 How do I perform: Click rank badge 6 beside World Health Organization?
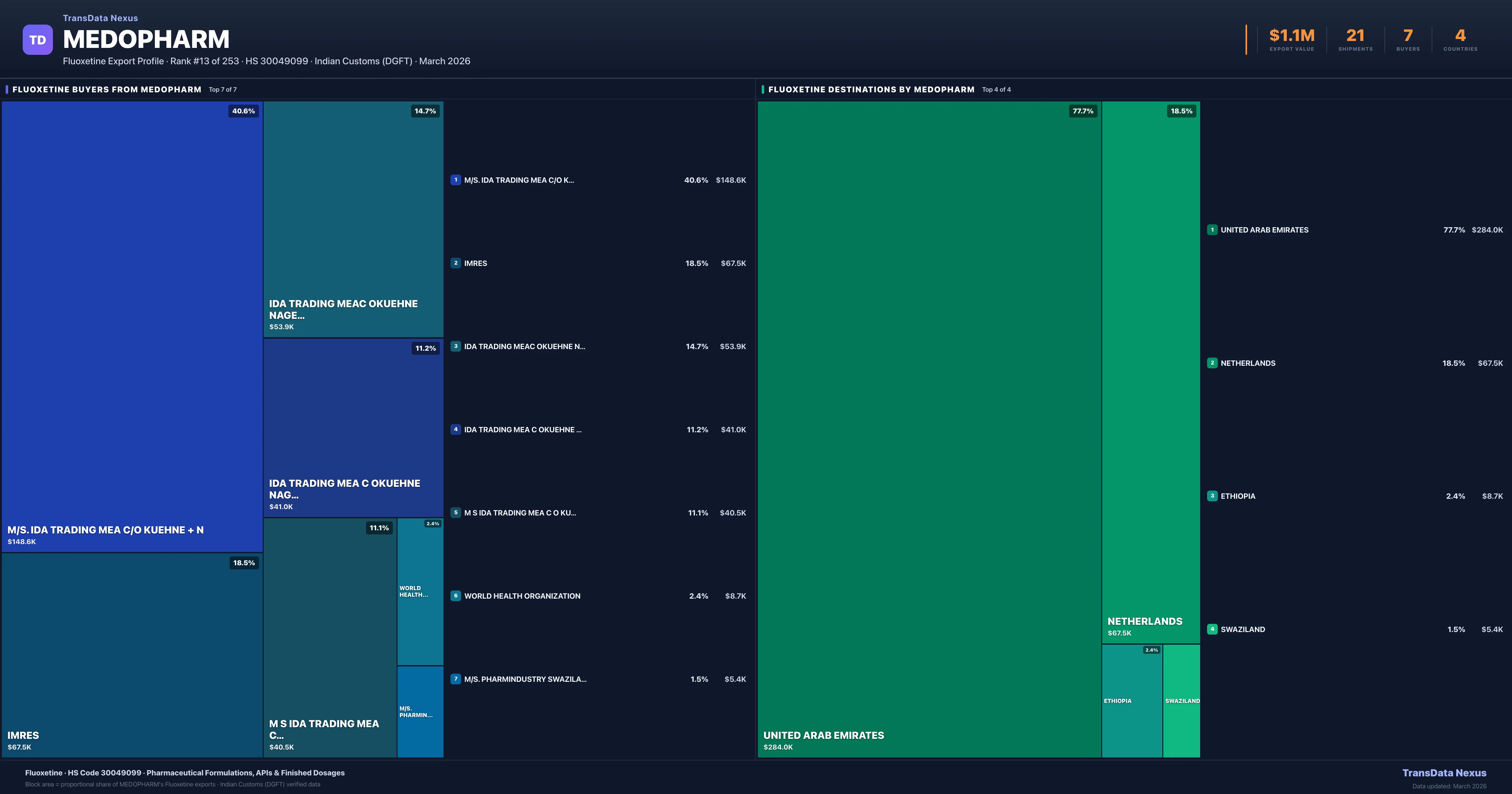pos(455,595)
